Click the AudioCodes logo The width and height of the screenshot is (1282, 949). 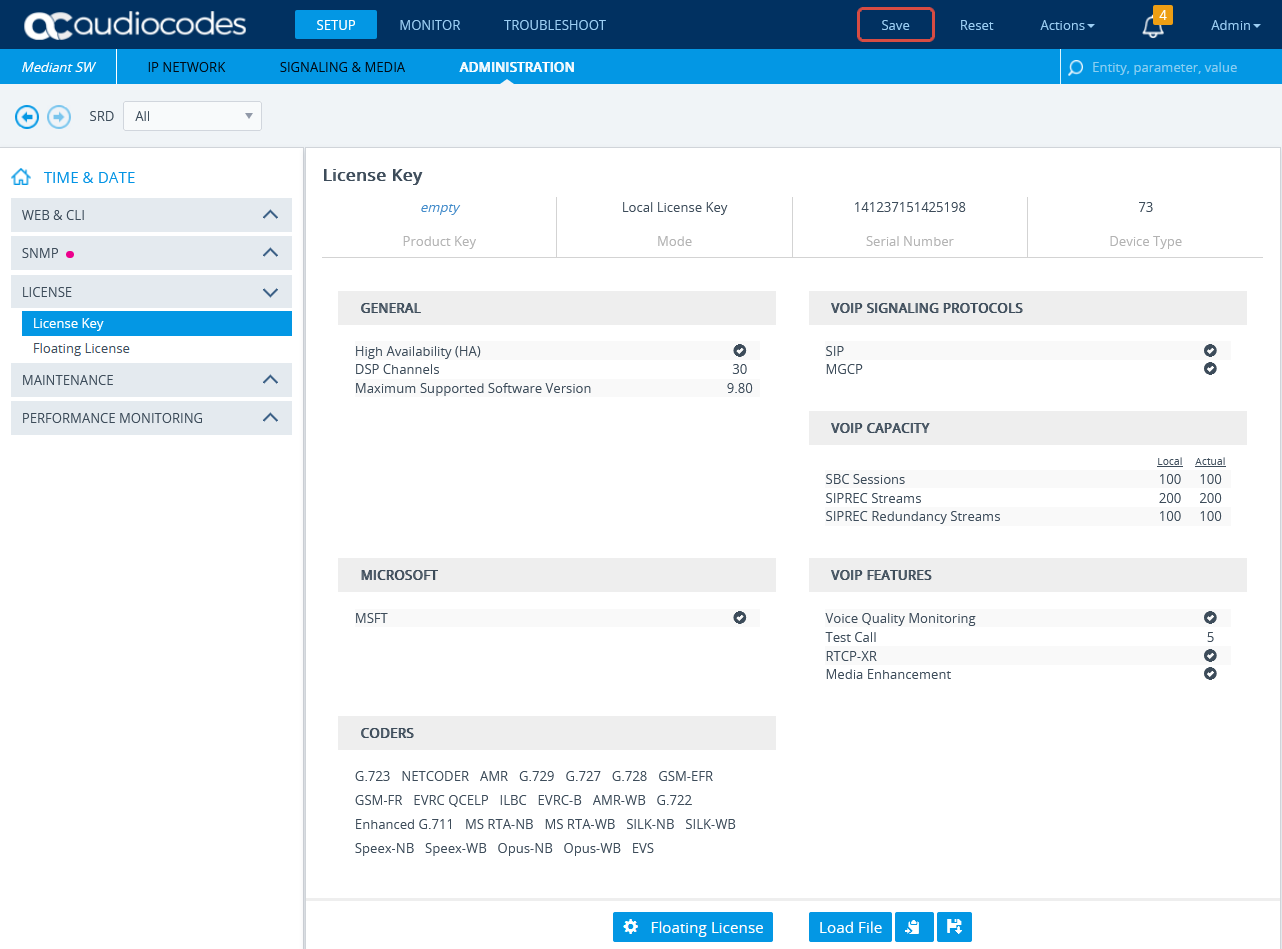(134, 25)
